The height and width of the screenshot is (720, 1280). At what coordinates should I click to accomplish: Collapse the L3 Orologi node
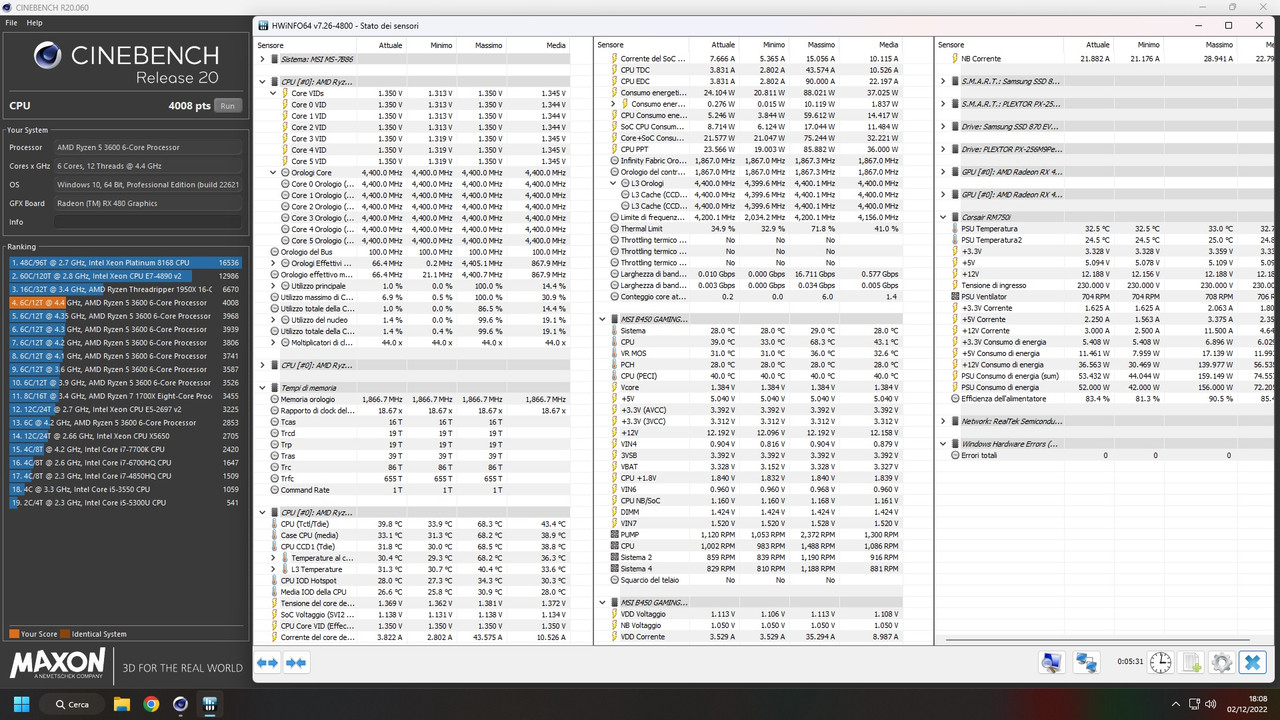pos(613,184)
